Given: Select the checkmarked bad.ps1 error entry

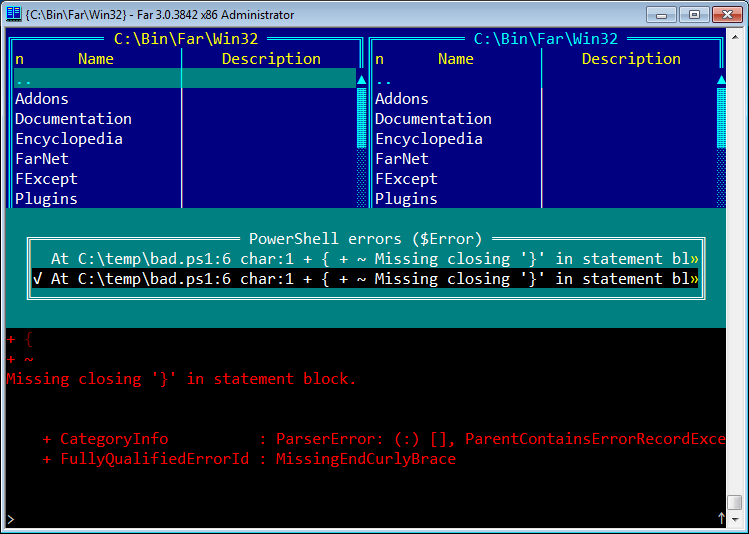Looking at the screenshot, I should pos(366,278).
